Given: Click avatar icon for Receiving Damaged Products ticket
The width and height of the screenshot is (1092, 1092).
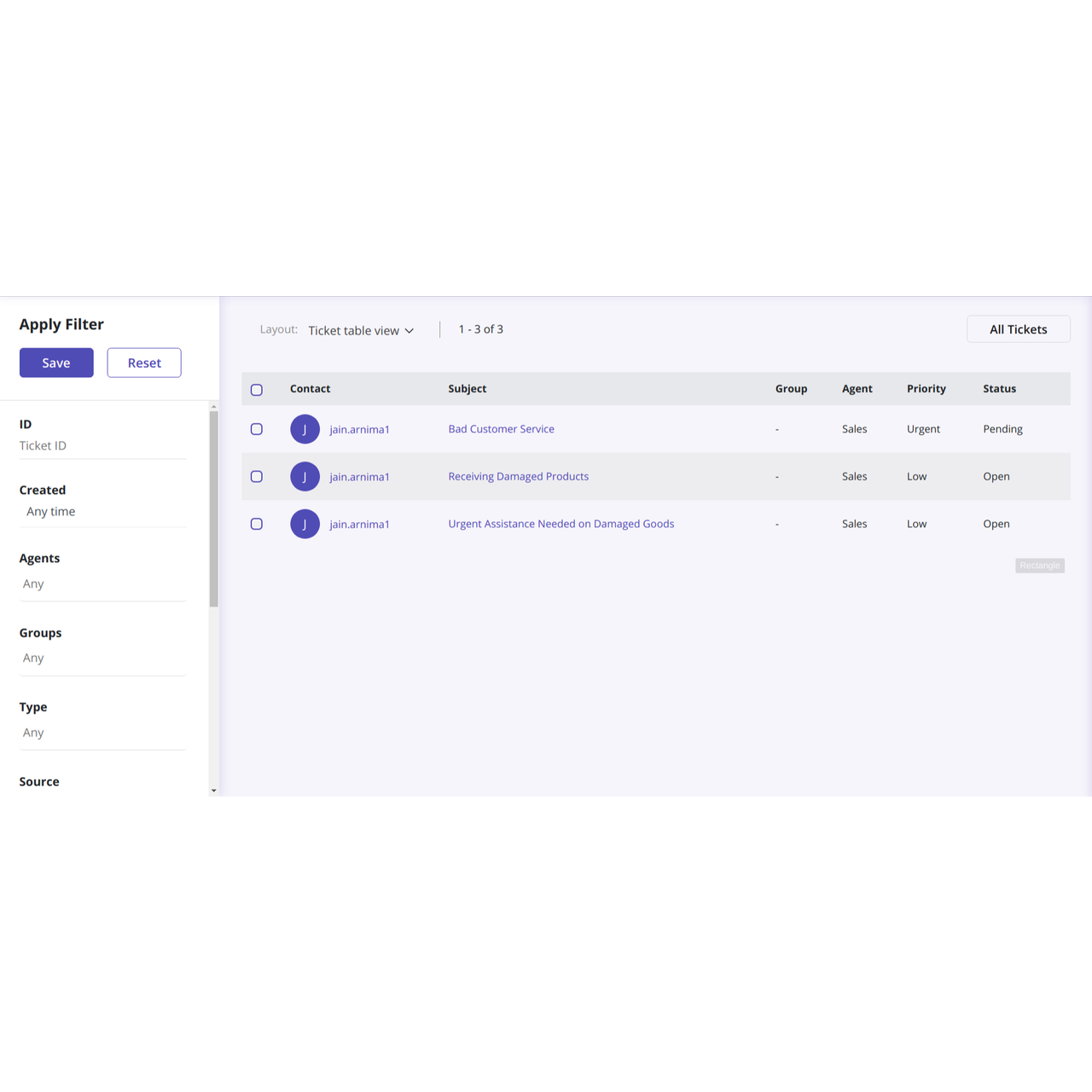Looking at the screenshot, I should coord(305,477).
